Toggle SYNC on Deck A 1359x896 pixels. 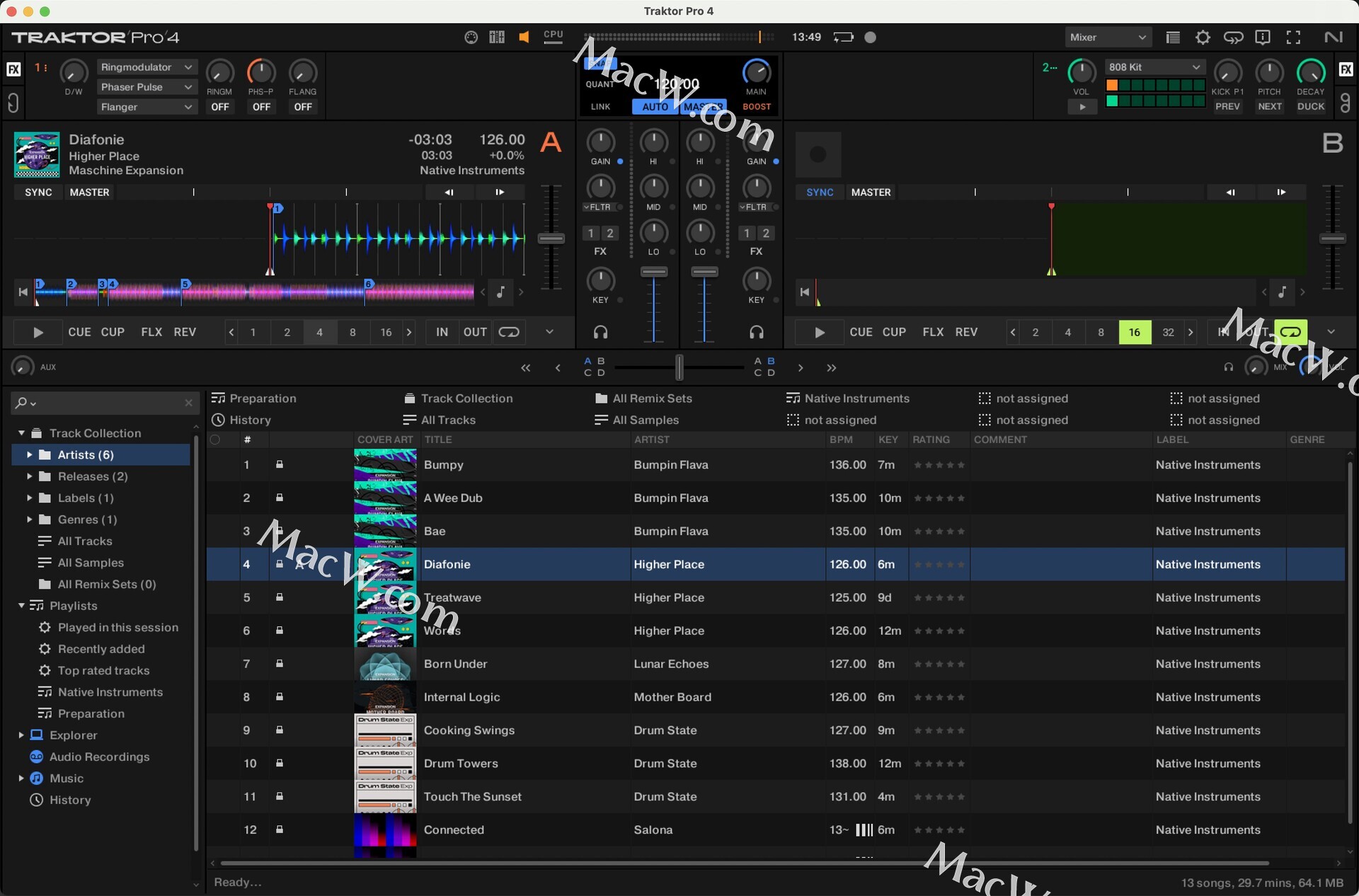click(x=38, y=193)
